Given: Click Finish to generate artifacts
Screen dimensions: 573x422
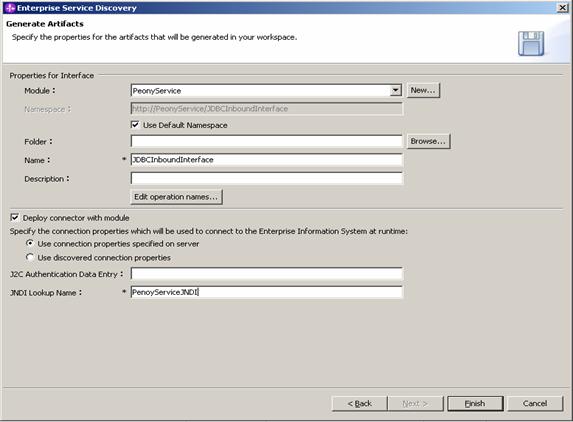Looking at the screenshot, I should click(x=475, y=403).
